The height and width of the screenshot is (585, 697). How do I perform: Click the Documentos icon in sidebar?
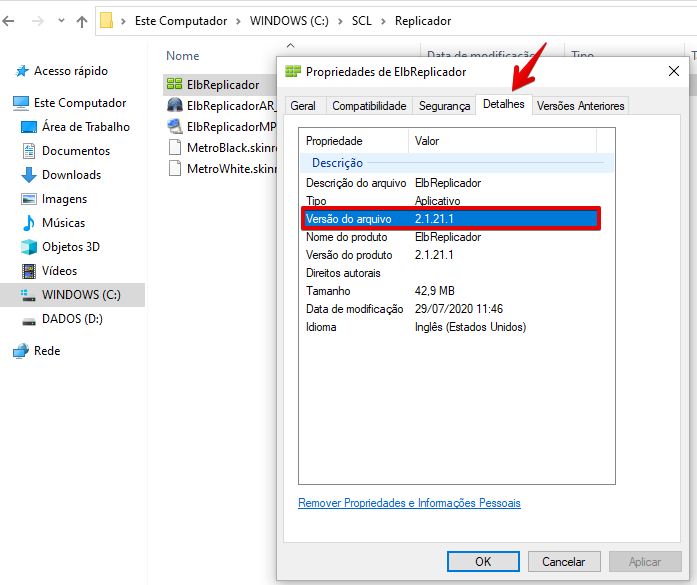29,151
